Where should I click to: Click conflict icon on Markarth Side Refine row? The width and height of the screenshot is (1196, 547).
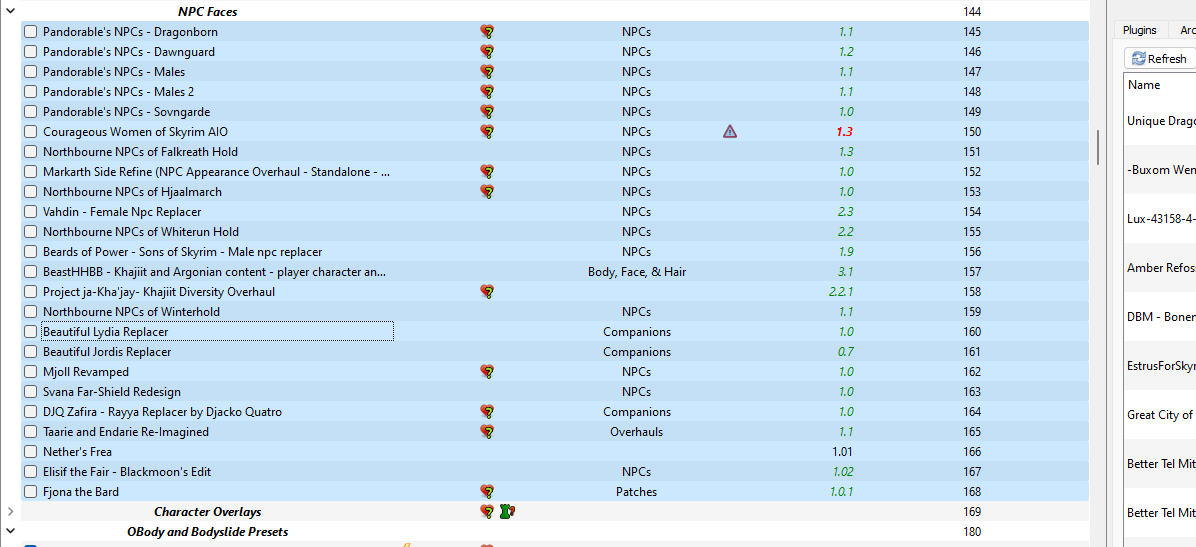[x=487, y=172]
